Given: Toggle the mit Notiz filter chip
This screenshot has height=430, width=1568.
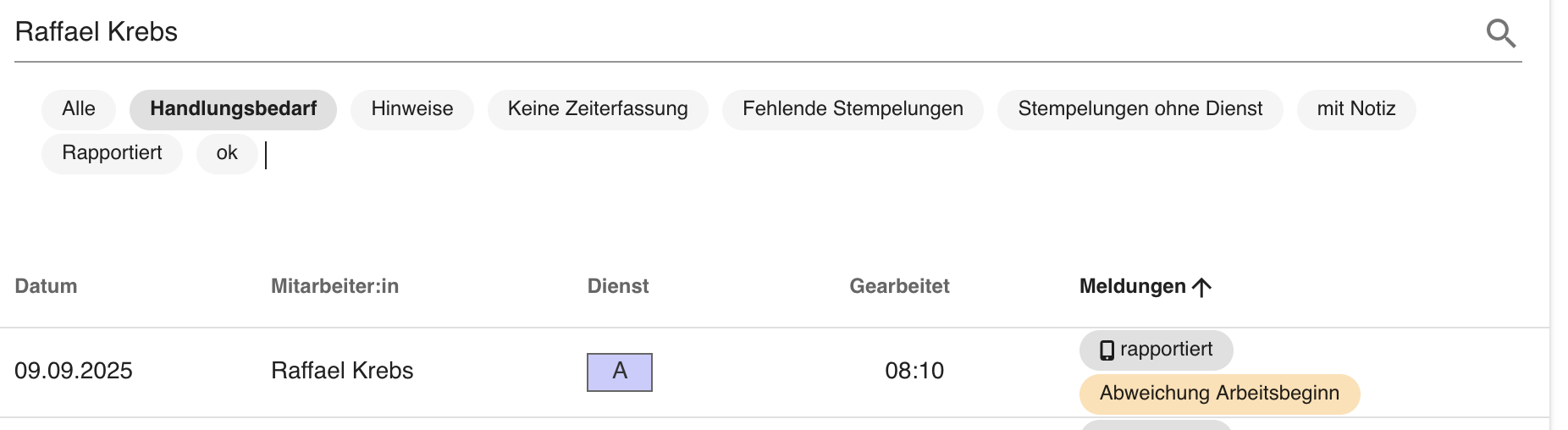Looking at the screenshot, I should click(x=1356, y=109).
